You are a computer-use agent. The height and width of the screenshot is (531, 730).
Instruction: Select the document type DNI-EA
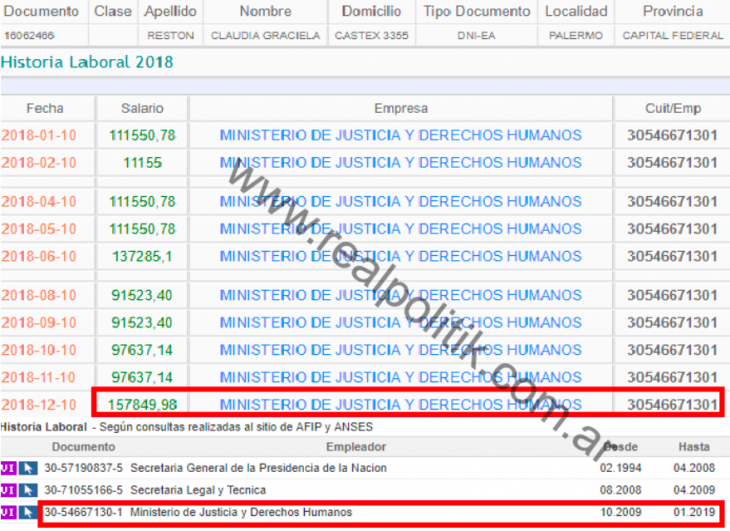pyautogui.click(x=476, y=36)
